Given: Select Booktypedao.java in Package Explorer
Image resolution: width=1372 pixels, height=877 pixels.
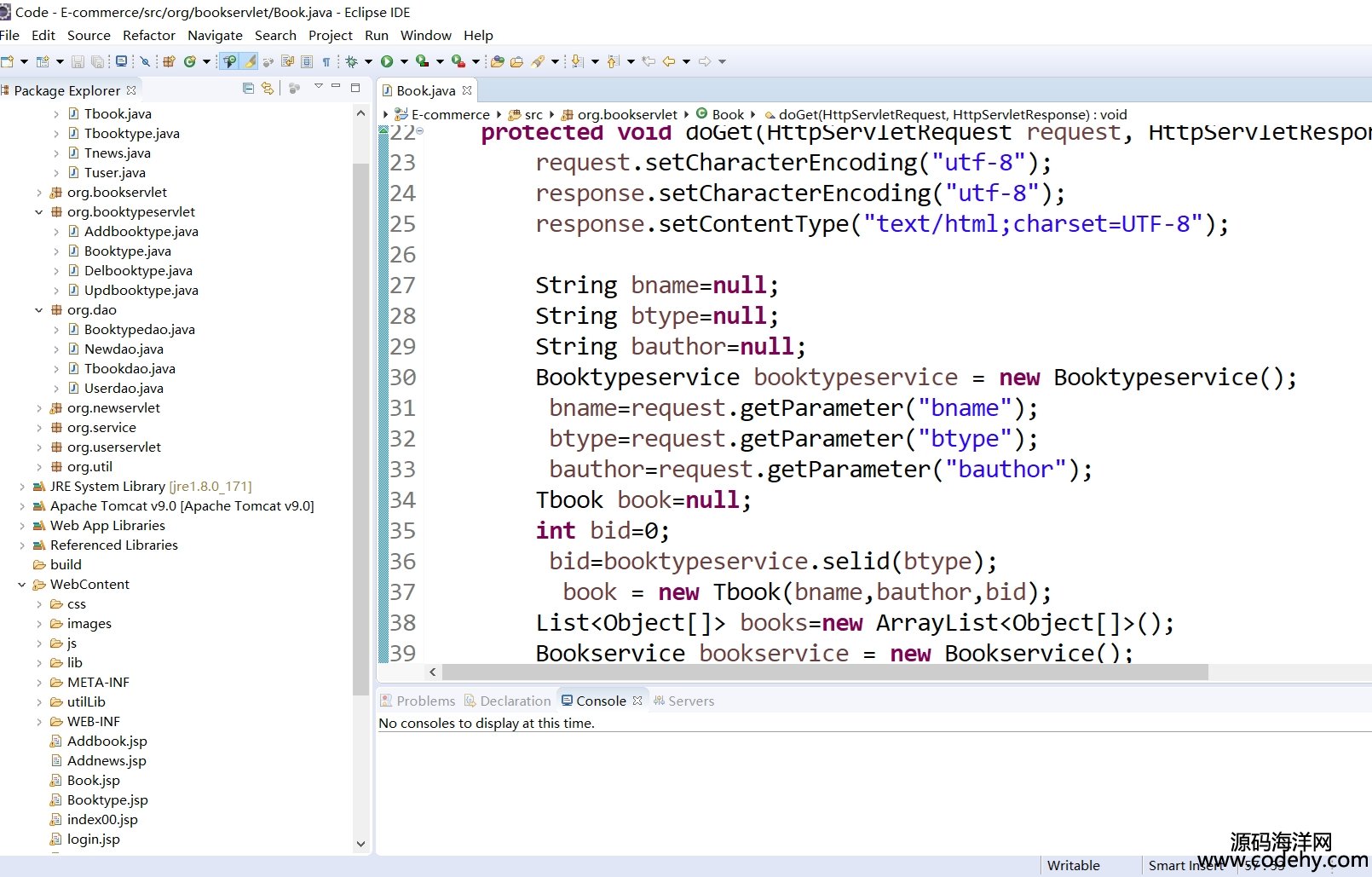Looking at the screenshot, I should [139, 330].
